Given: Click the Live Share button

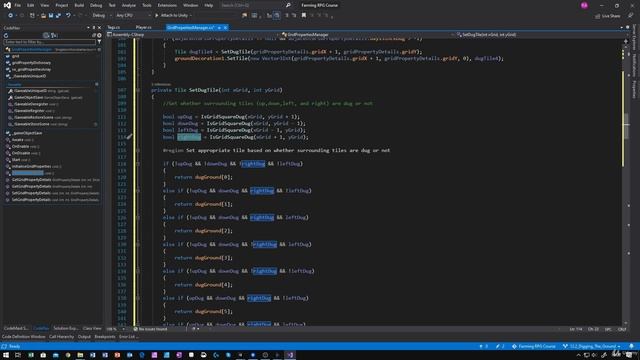Looking at the screenshot, I should tap(607, 16).
